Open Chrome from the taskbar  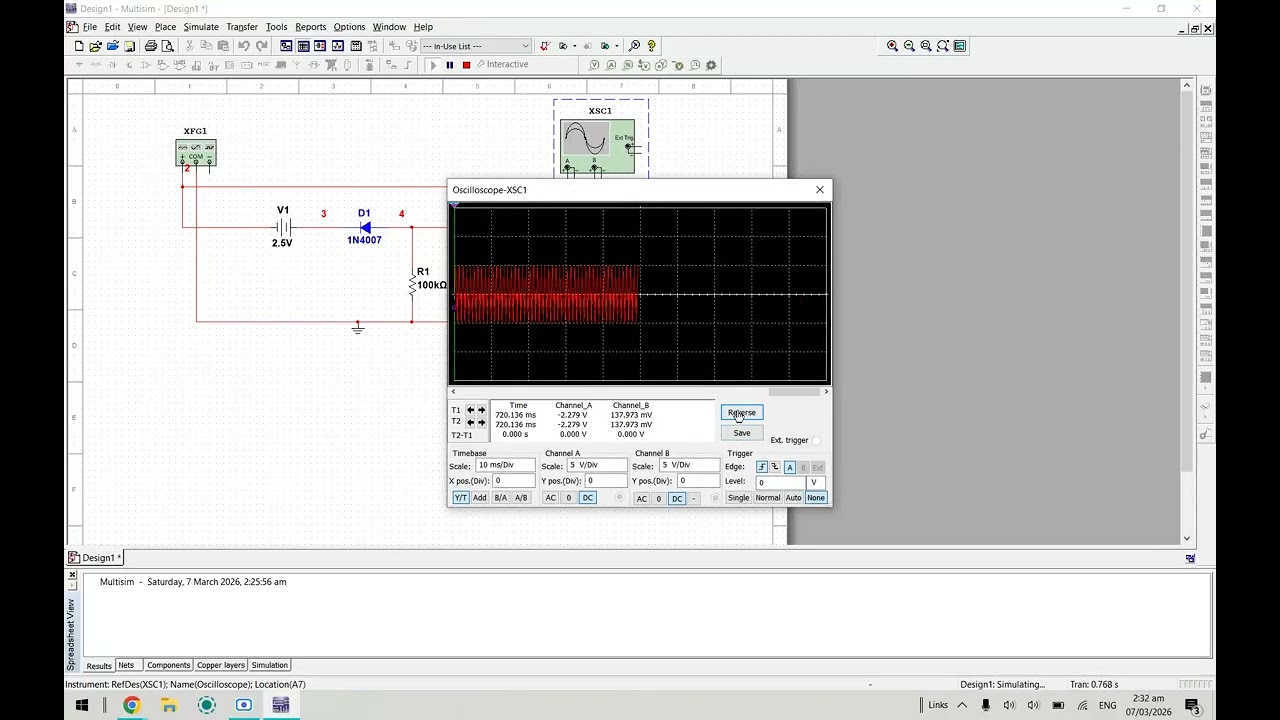(131, 705)
